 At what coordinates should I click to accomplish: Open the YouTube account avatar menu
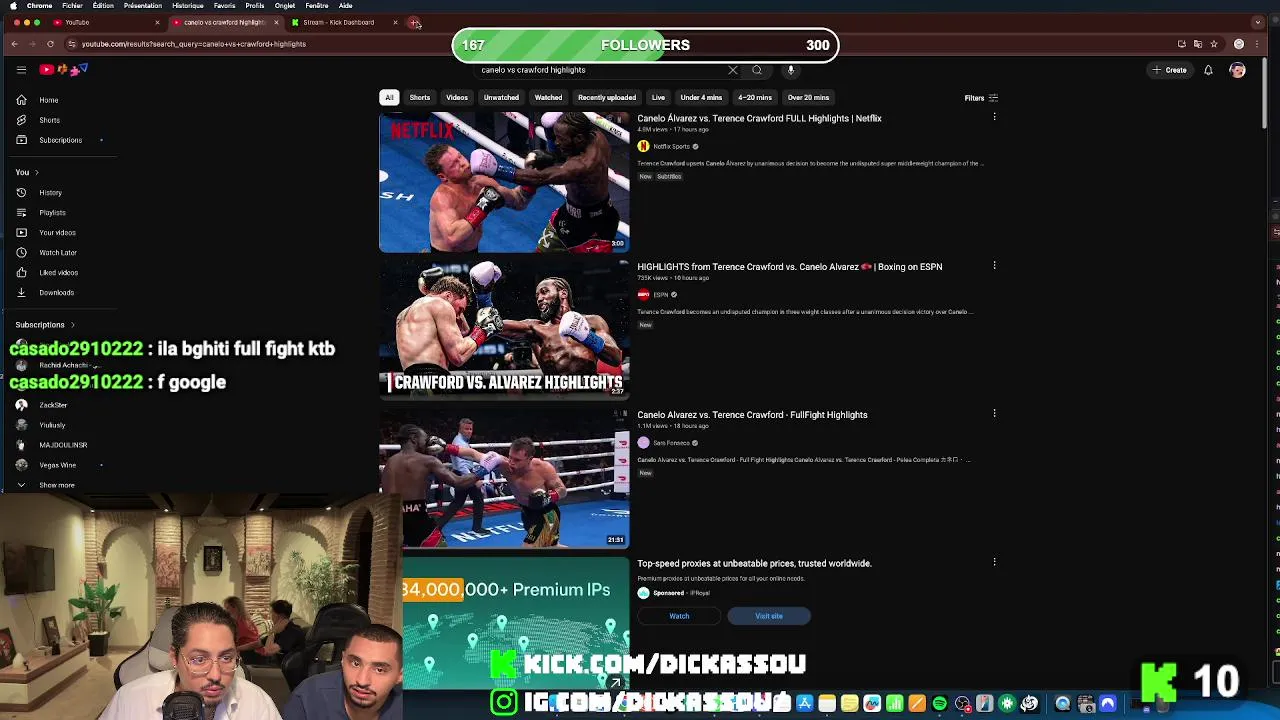1237,70
